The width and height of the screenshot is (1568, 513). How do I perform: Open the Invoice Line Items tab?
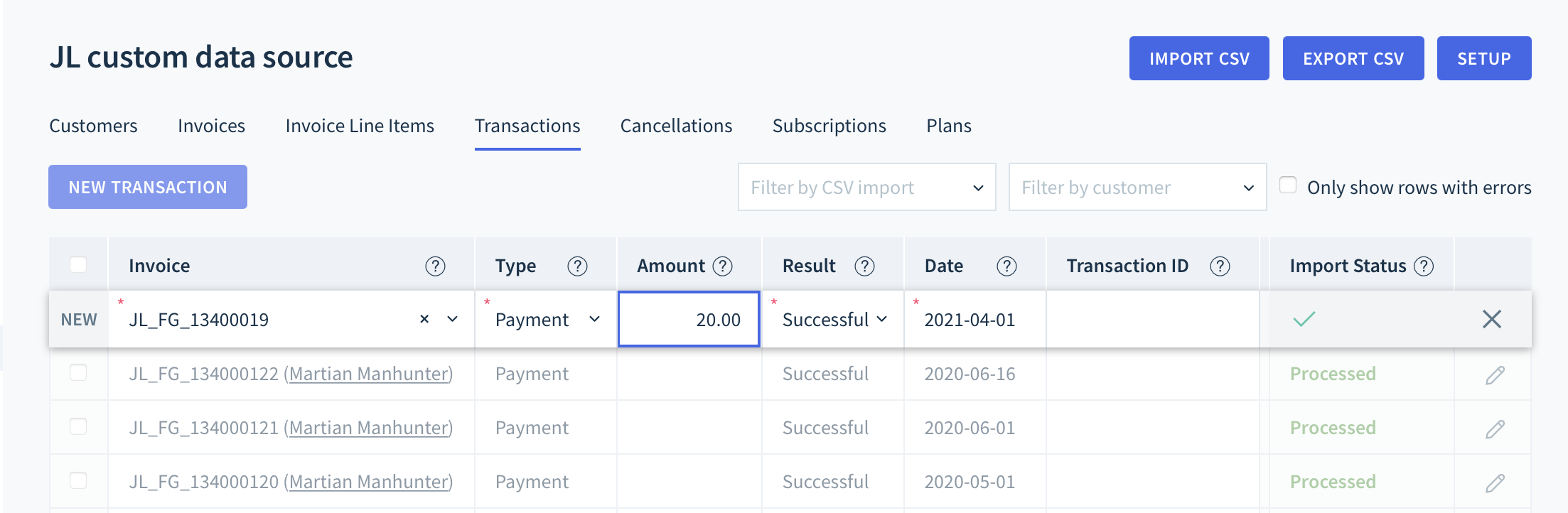click(360, 126)
